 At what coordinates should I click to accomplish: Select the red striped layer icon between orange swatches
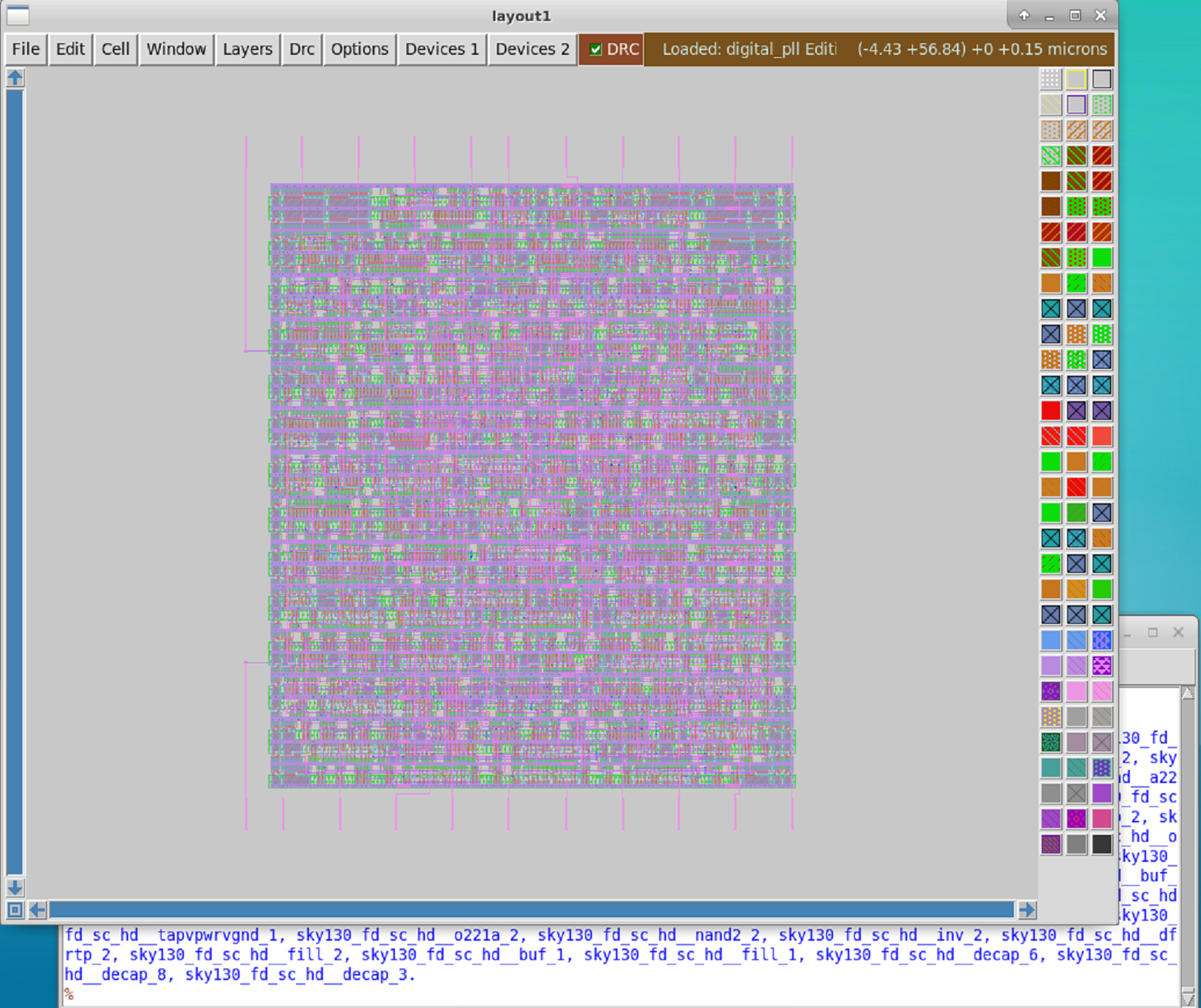pos(1077,487)
